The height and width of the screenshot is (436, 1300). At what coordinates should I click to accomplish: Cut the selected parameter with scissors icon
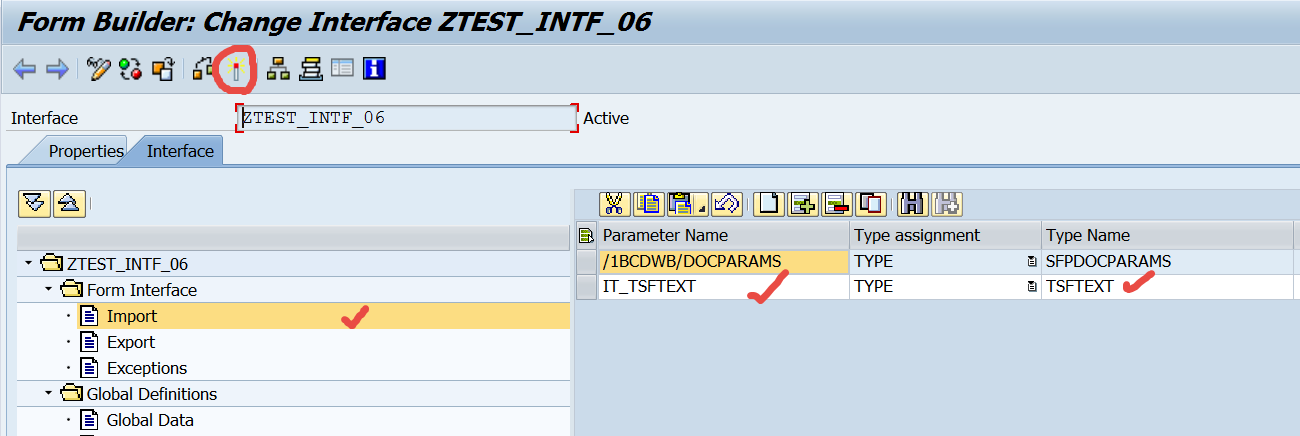(x=614, y=204)
